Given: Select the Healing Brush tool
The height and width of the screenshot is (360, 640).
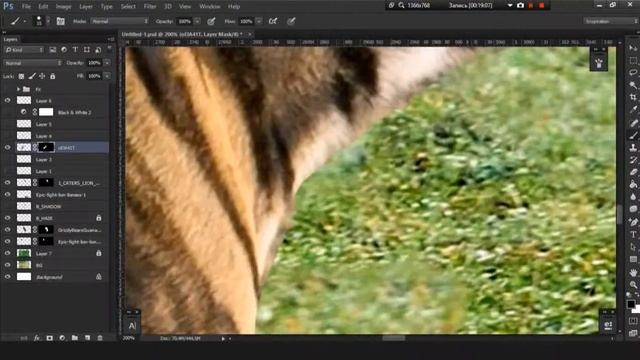Looking at the screenshot, I should [633, 123].
